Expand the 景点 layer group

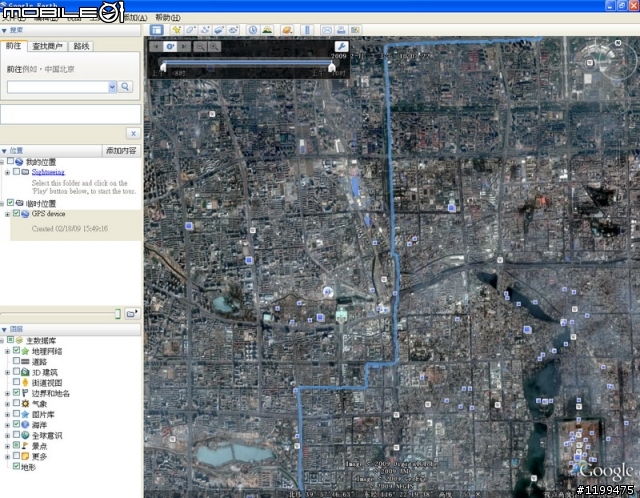tap(7, 446)
